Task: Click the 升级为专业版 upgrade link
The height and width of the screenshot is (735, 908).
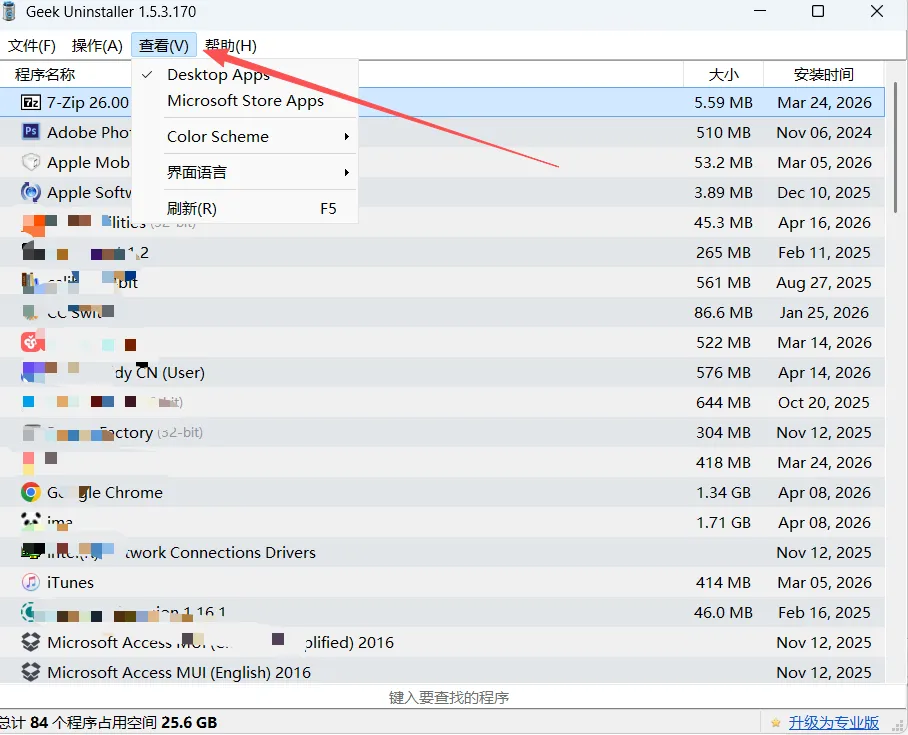Action: [x=833, y=722]
